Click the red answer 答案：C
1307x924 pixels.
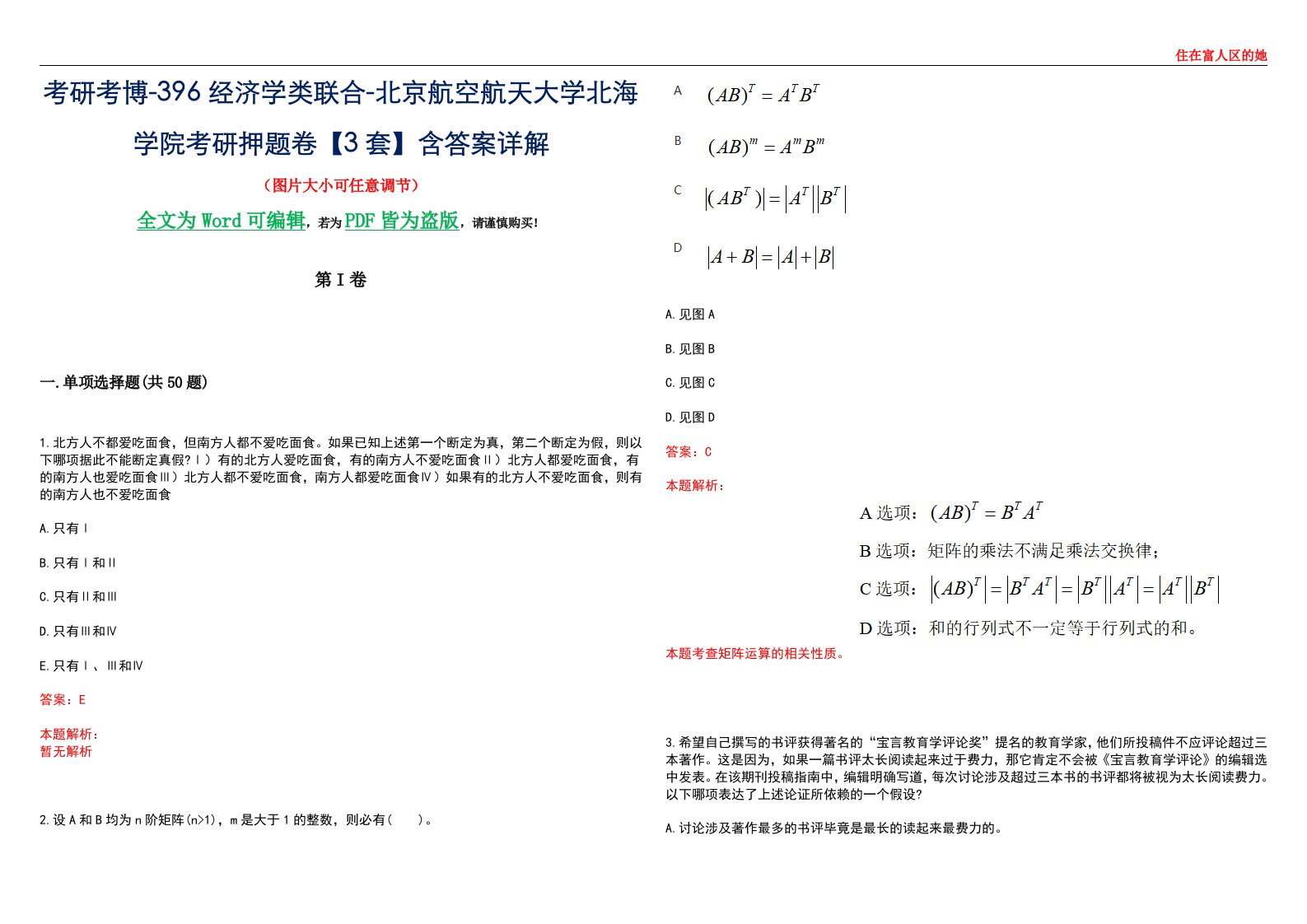pyautogui.click(x=689, y=452)
